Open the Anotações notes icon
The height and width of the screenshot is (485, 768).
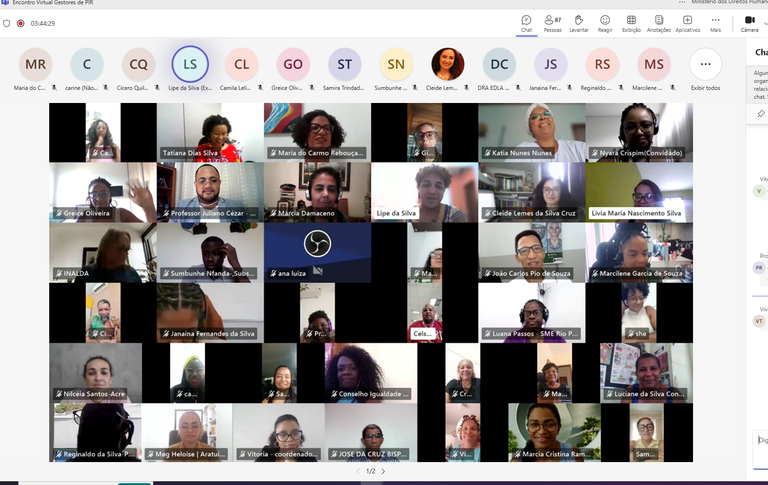pos(659,23)
